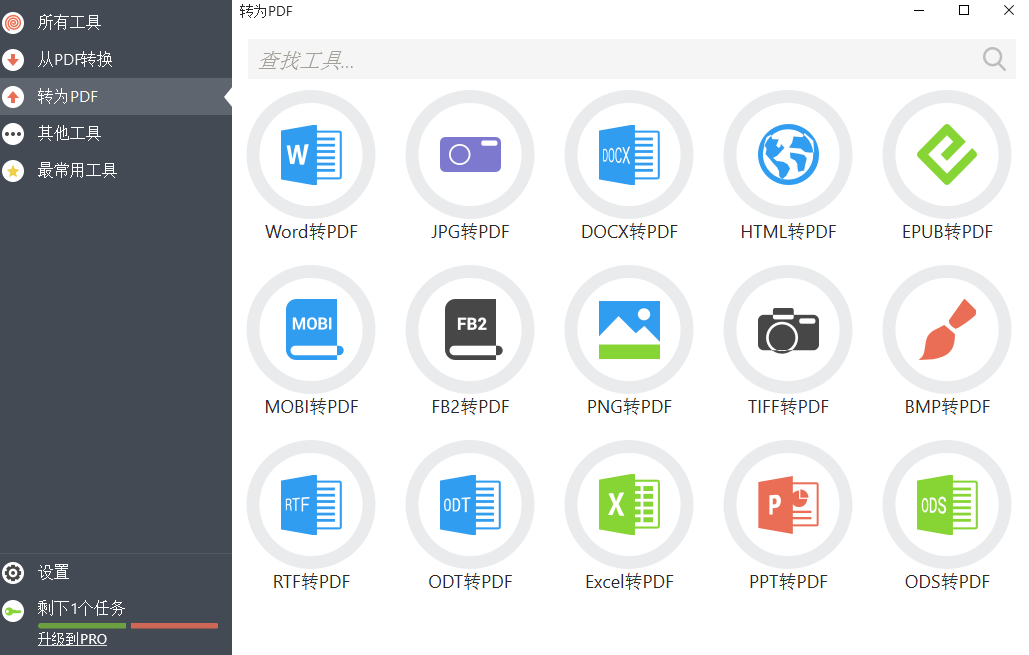Viewport: 1029px width, 655px height.
Task: Select the JPG转PDF converter
Action: [x=470, y=155]
